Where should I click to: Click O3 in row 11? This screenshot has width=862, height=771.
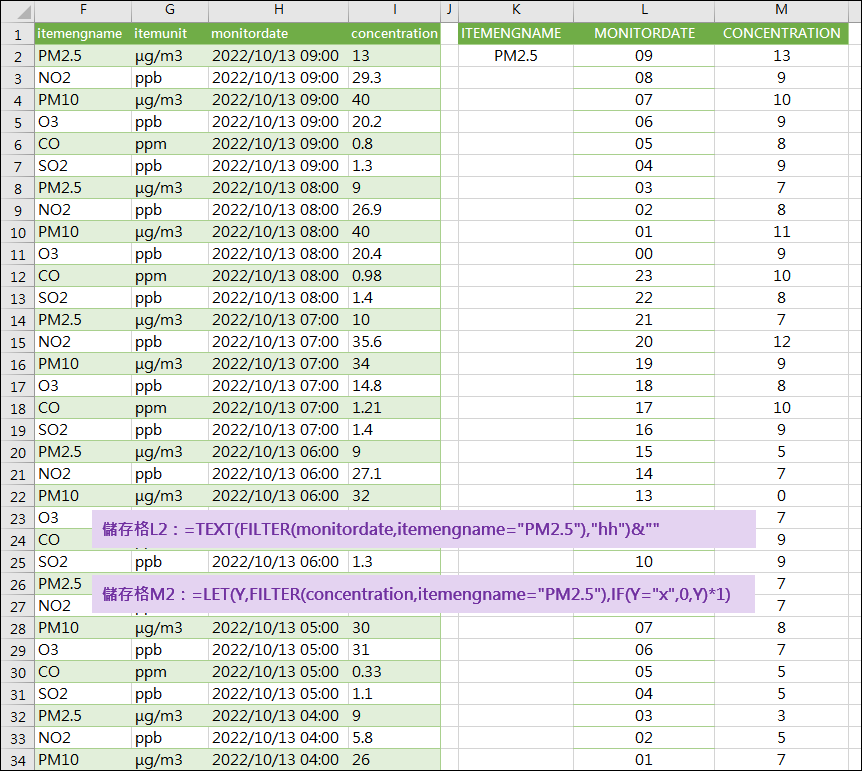[83, 254]
